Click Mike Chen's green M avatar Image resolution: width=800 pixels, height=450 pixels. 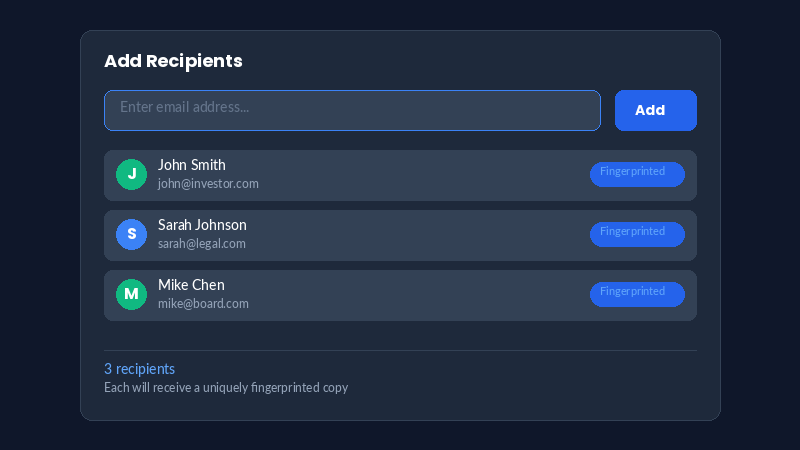[132, 295]
